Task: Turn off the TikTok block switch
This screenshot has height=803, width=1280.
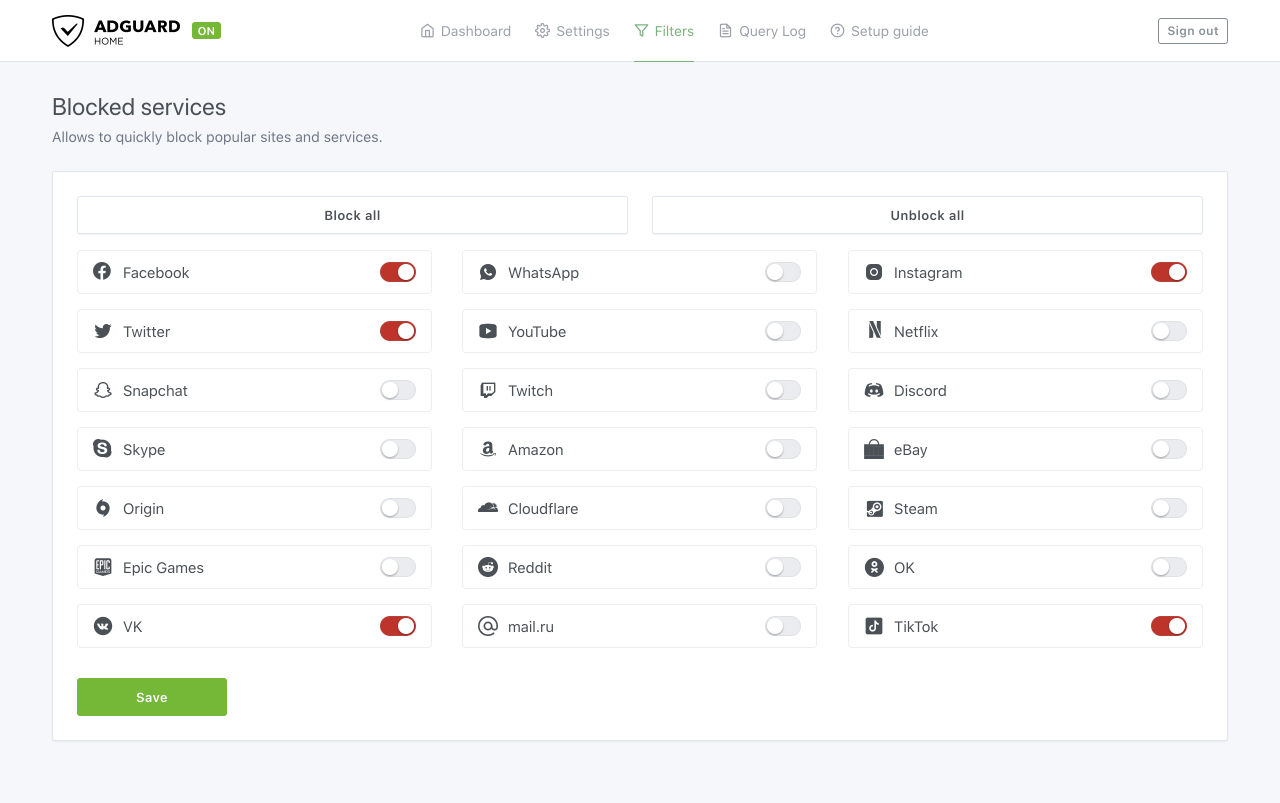Action: (x=1168, y=626)
